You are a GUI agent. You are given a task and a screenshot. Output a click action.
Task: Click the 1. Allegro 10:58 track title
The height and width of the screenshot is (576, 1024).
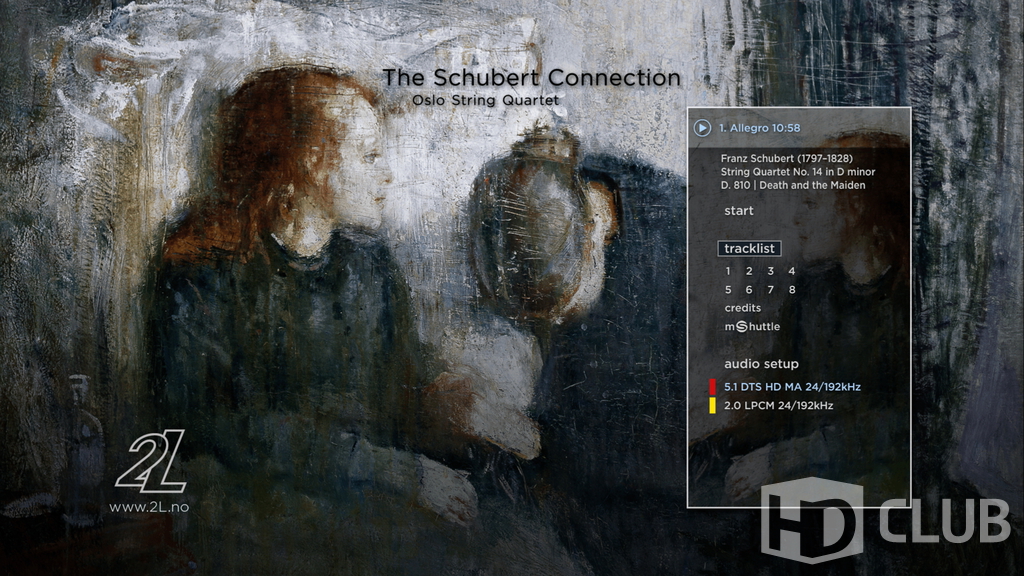760,128
